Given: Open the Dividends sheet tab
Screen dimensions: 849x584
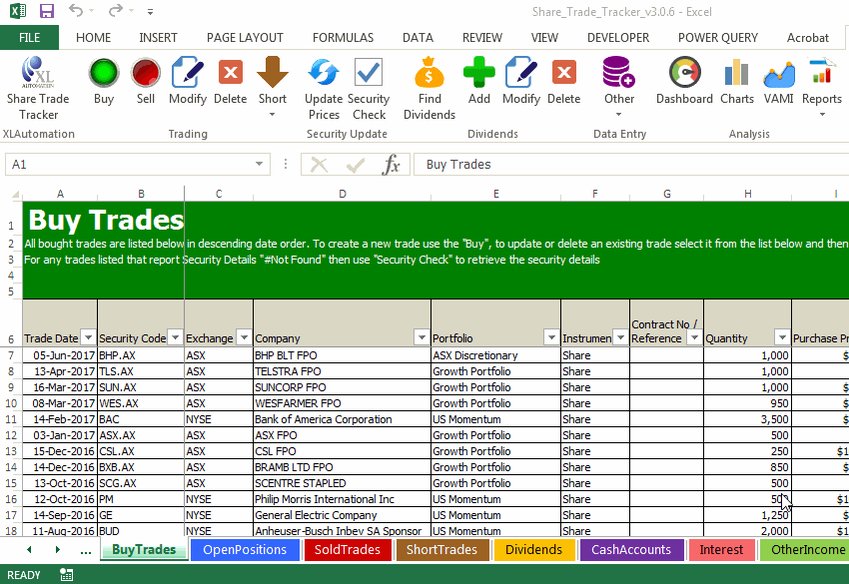Looking at the screenshot, I should [x=533, y=549].
